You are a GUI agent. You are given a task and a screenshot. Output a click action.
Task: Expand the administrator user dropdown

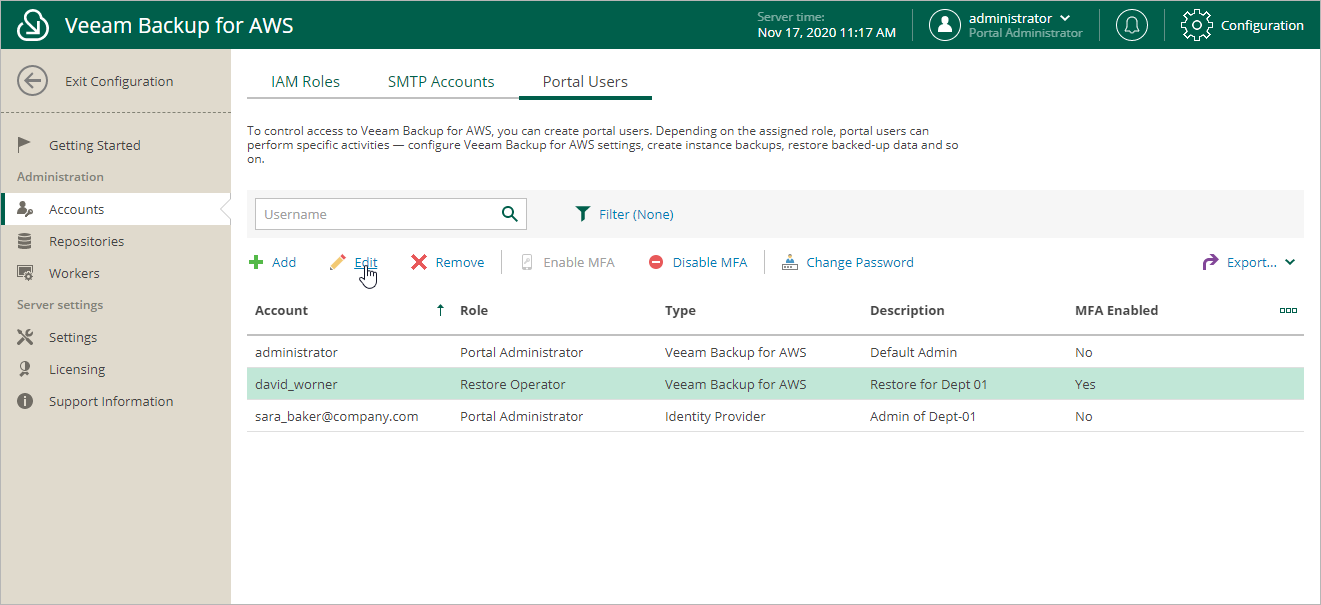[x=1065, y=18]
